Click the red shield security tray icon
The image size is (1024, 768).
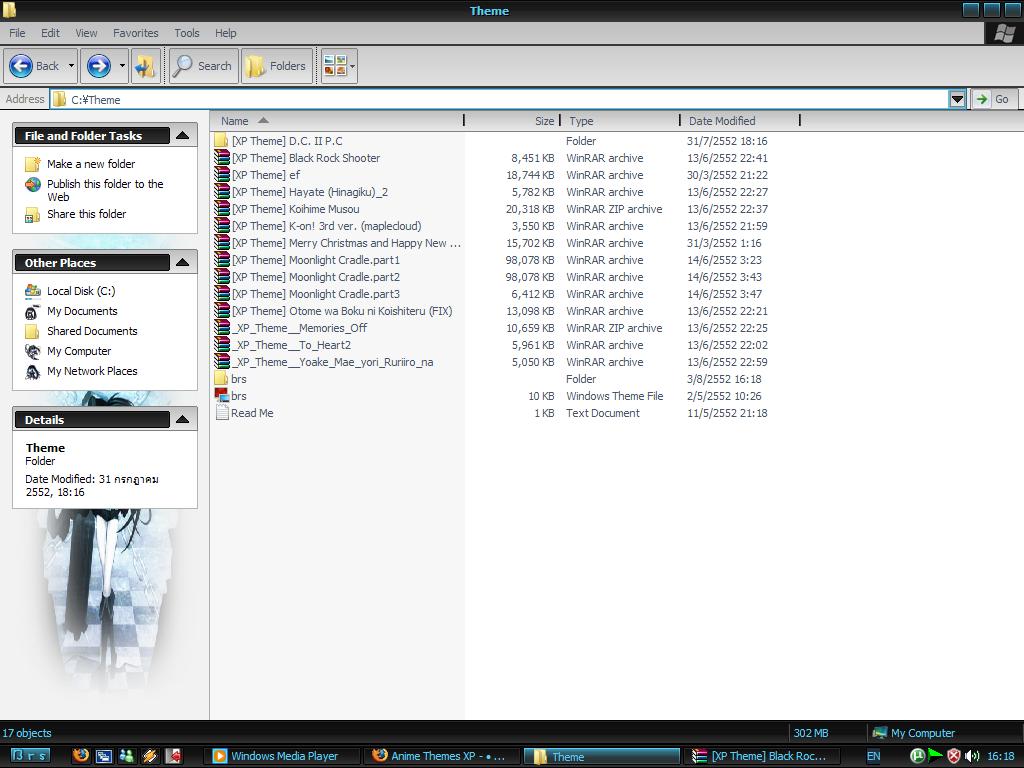954,756
